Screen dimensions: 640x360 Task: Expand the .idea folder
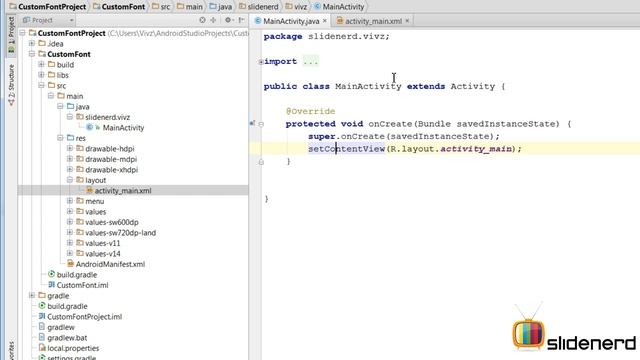tap(32, 43)
